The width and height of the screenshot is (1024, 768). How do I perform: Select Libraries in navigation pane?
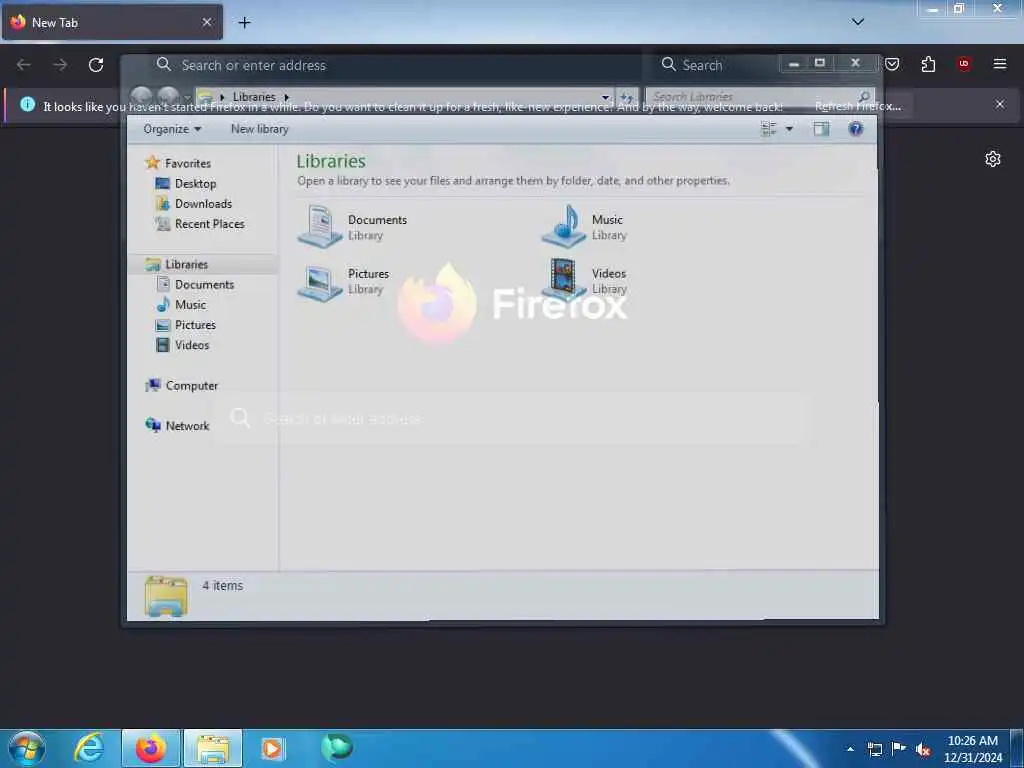coord(186,264)
